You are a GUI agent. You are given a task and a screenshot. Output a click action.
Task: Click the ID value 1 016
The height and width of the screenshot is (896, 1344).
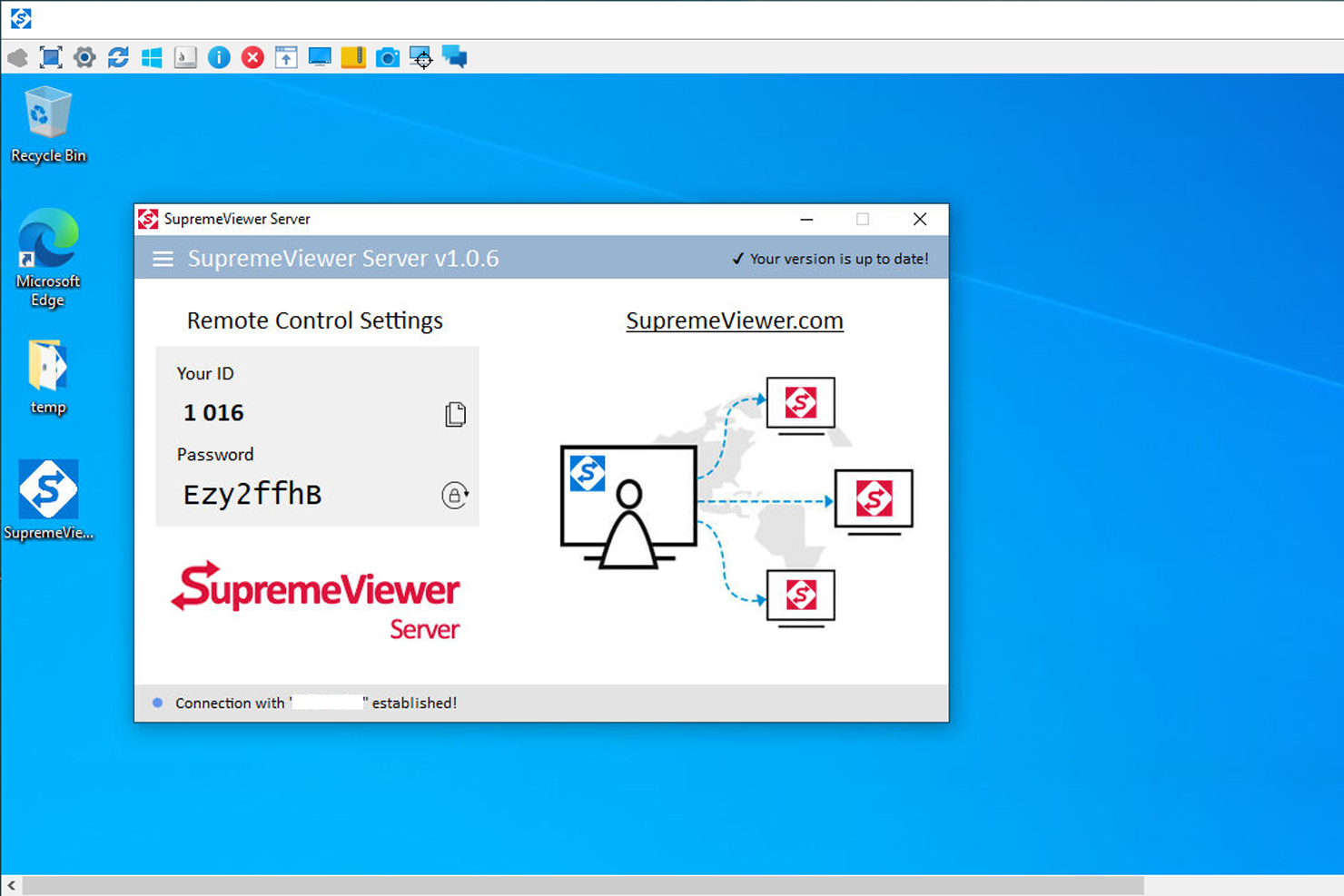tap(213, 413)
